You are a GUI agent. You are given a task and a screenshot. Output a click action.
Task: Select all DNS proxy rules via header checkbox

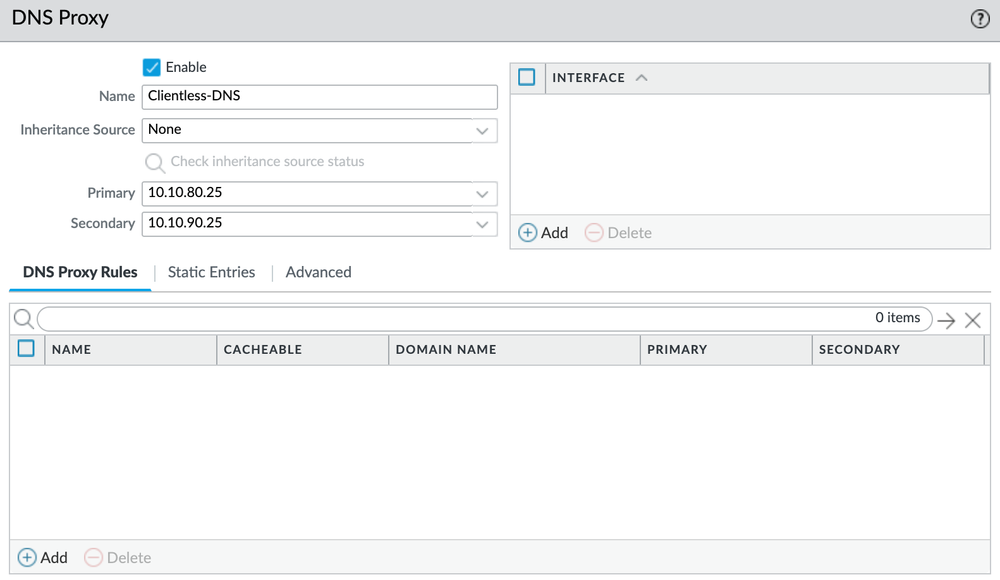[26, 349]
